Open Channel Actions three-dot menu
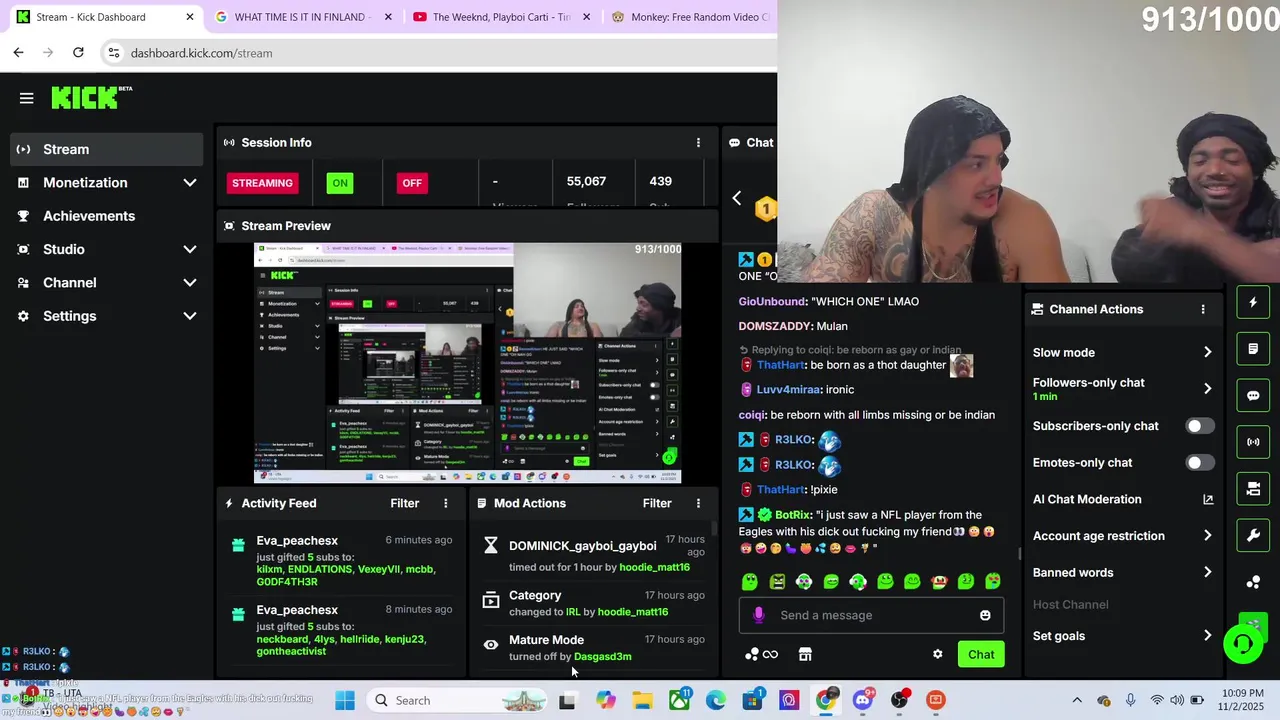This screenshot has width=1280, height=720. 1203,309
